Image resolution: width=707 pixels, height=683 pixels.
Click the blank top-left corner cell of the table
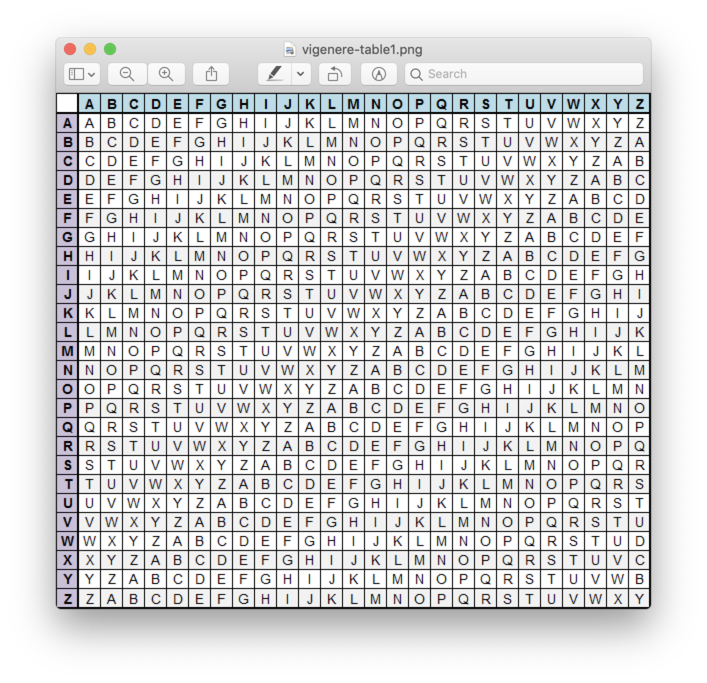67,104
